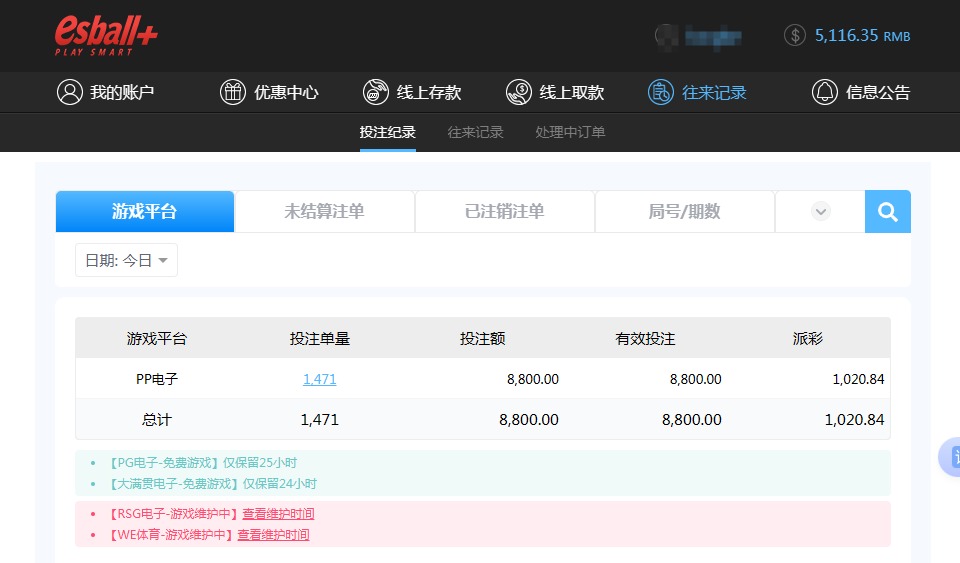The width and height of the screenshot is (960, 563).
Task: Open the 日期: 今日 date dropdown
Action: click(x=126, y=260)
